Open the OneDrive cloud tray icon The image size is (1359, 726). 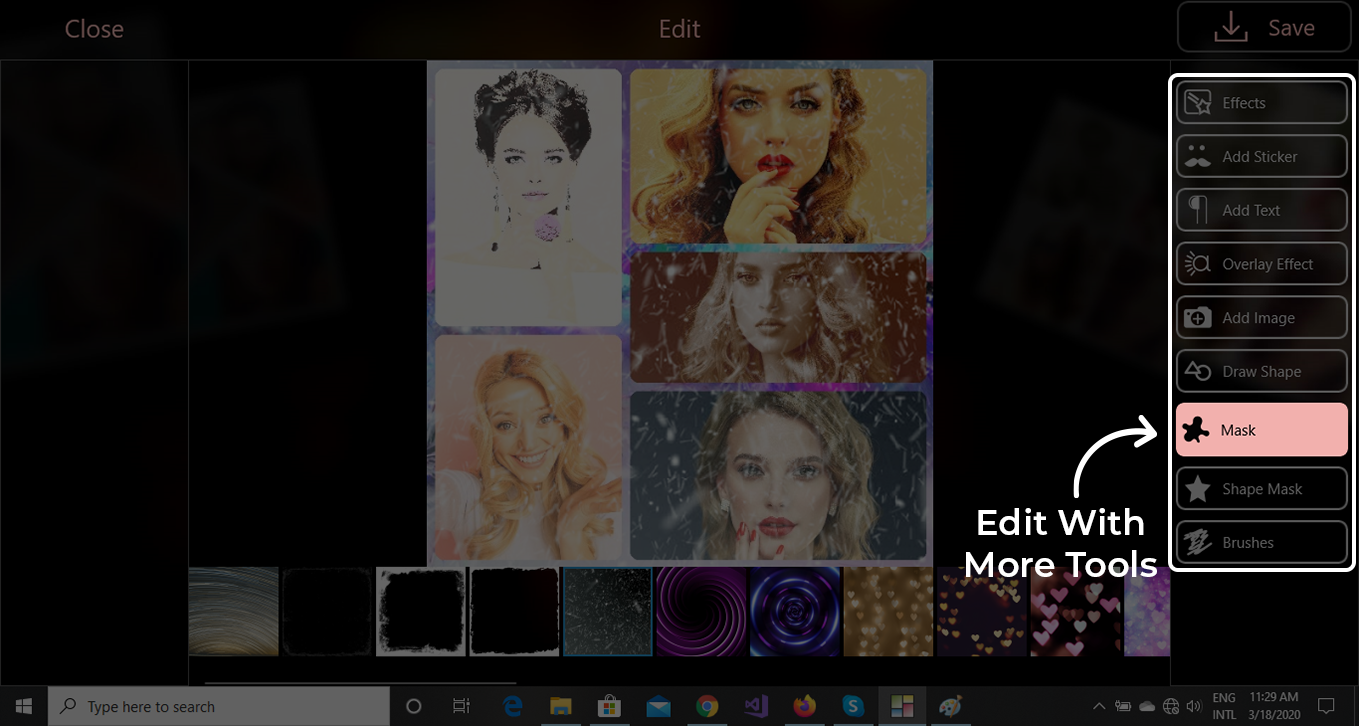click(x=1147, y=706)
